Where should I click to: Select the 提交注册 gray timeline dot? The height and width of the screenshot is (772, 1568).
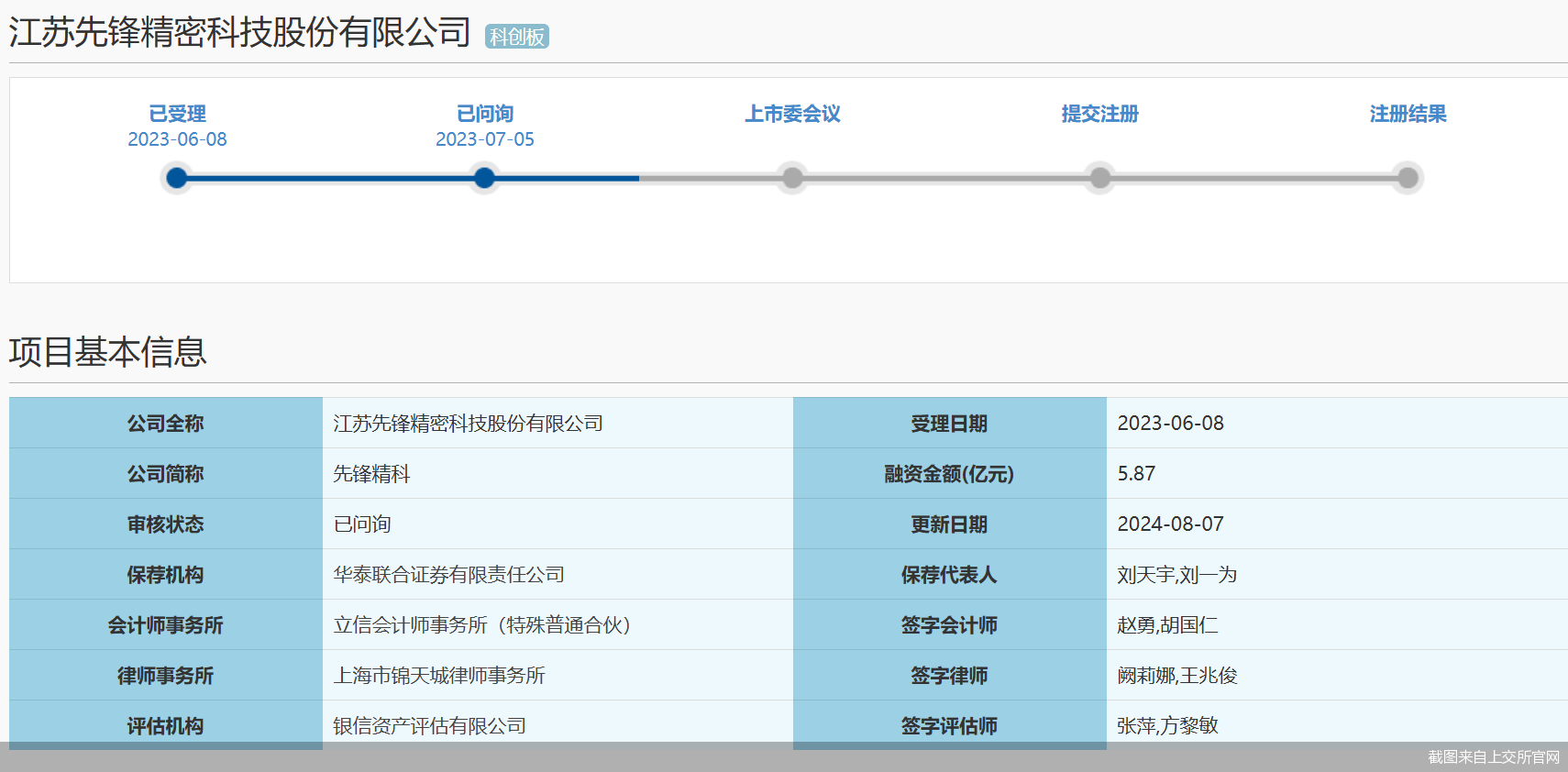pyautogui.click(x=1100, y=178)
